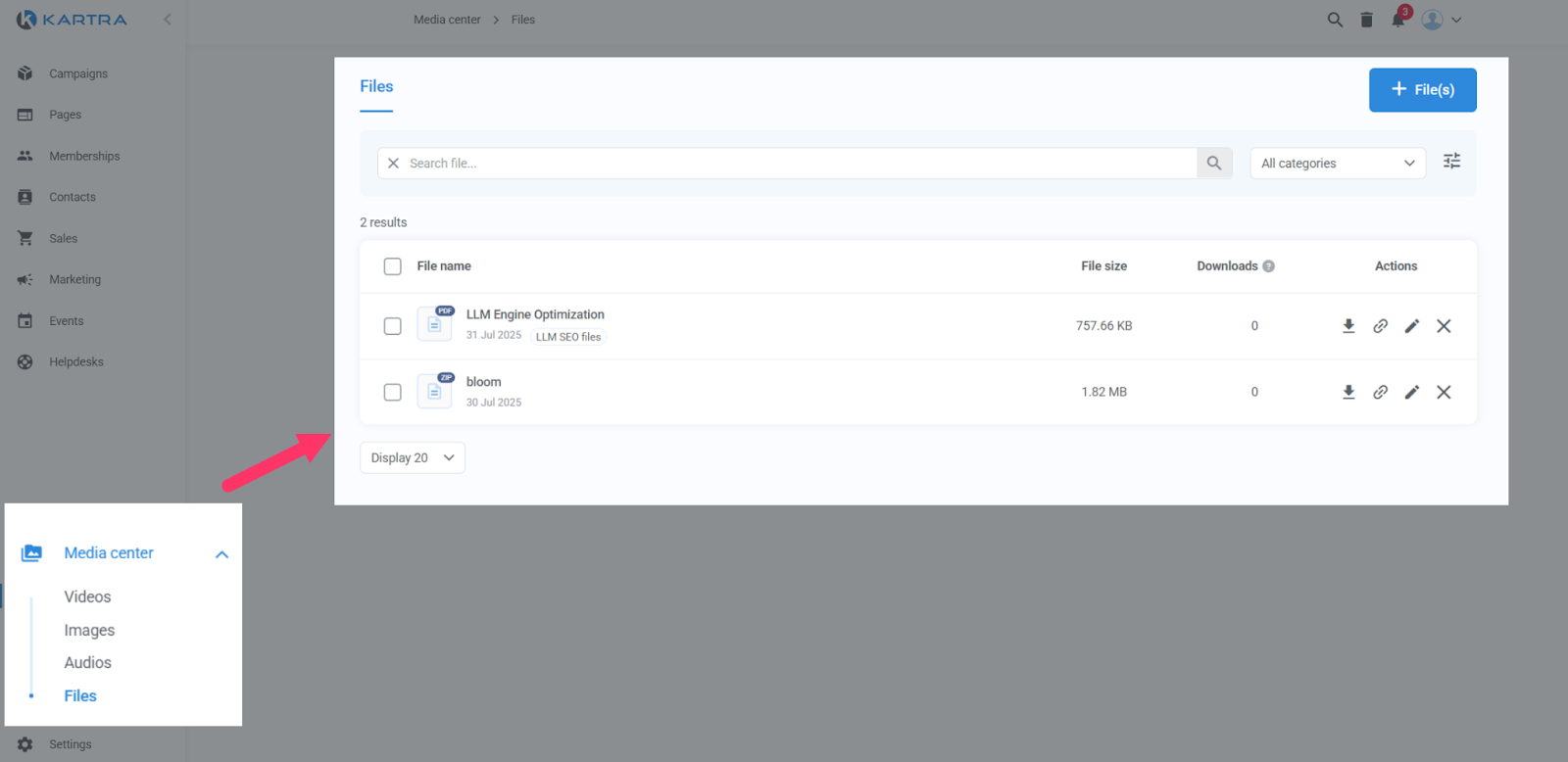Viewport: 1568px width, 762px height.
Task: Check the LLM Engine Optimization row checkbox
Action: click(393, 326)
